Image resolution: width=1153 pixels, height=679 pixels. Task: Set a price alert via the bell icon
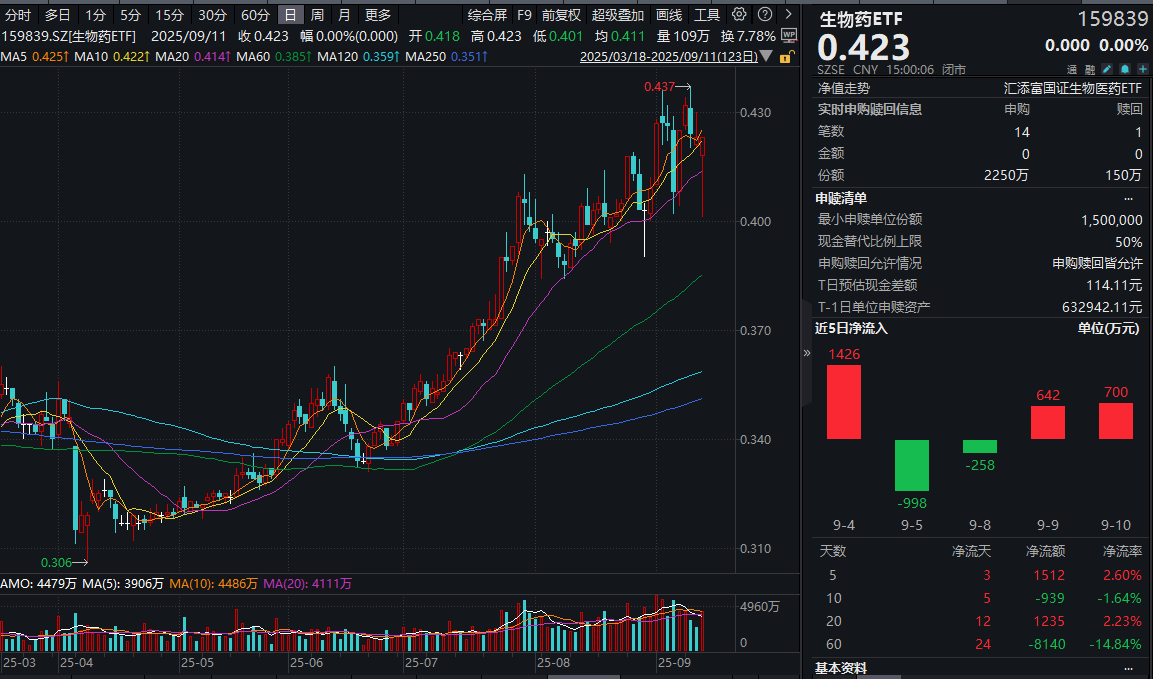coord(1124,69)
